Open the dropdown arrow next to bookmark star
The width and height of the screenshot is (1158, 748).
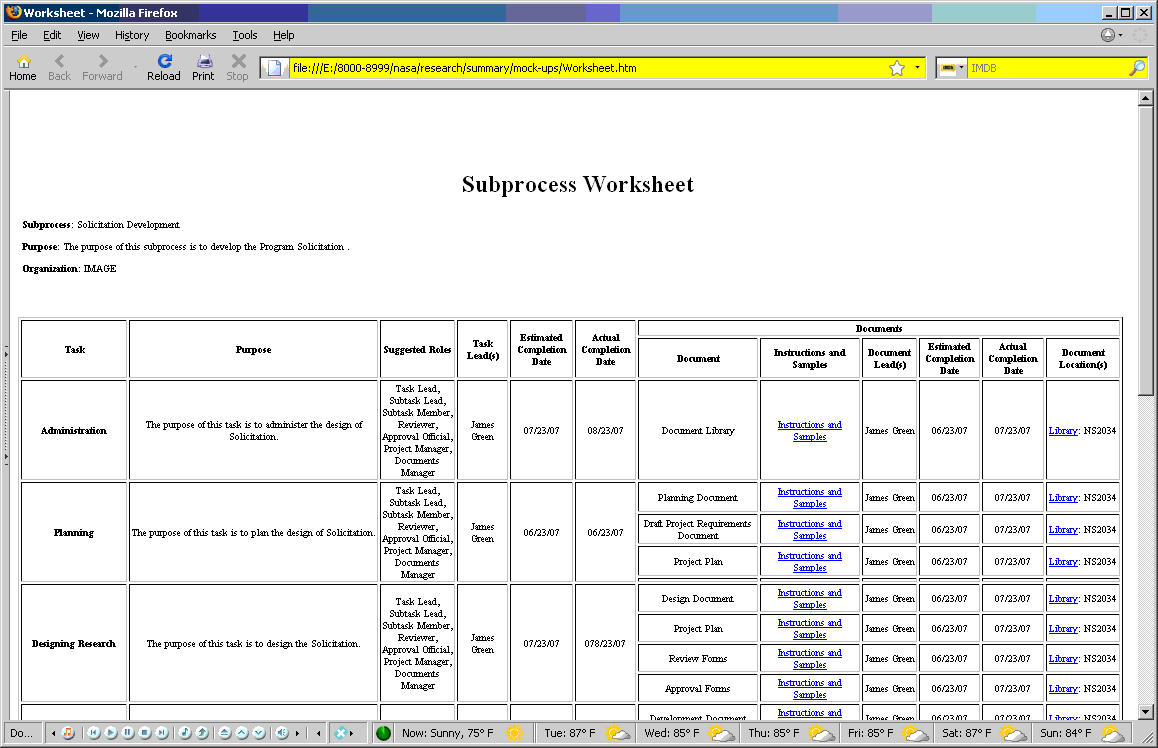tap(917, 67)
